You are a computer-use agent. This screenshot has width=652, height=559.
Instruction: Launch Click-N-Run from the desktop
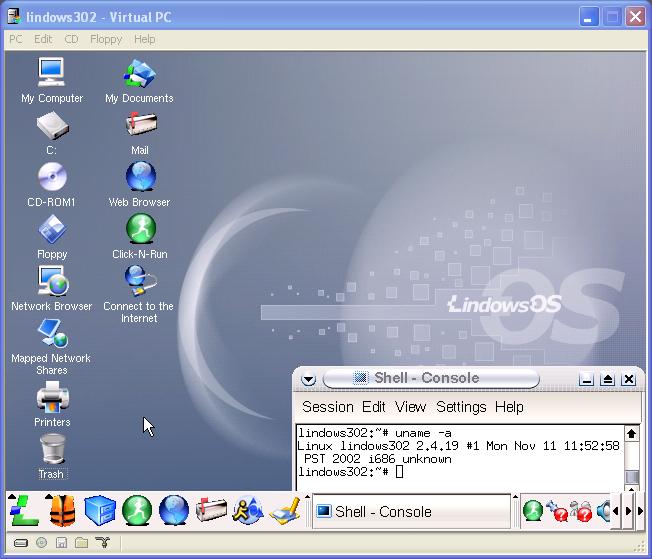click(x=140, y=237)
